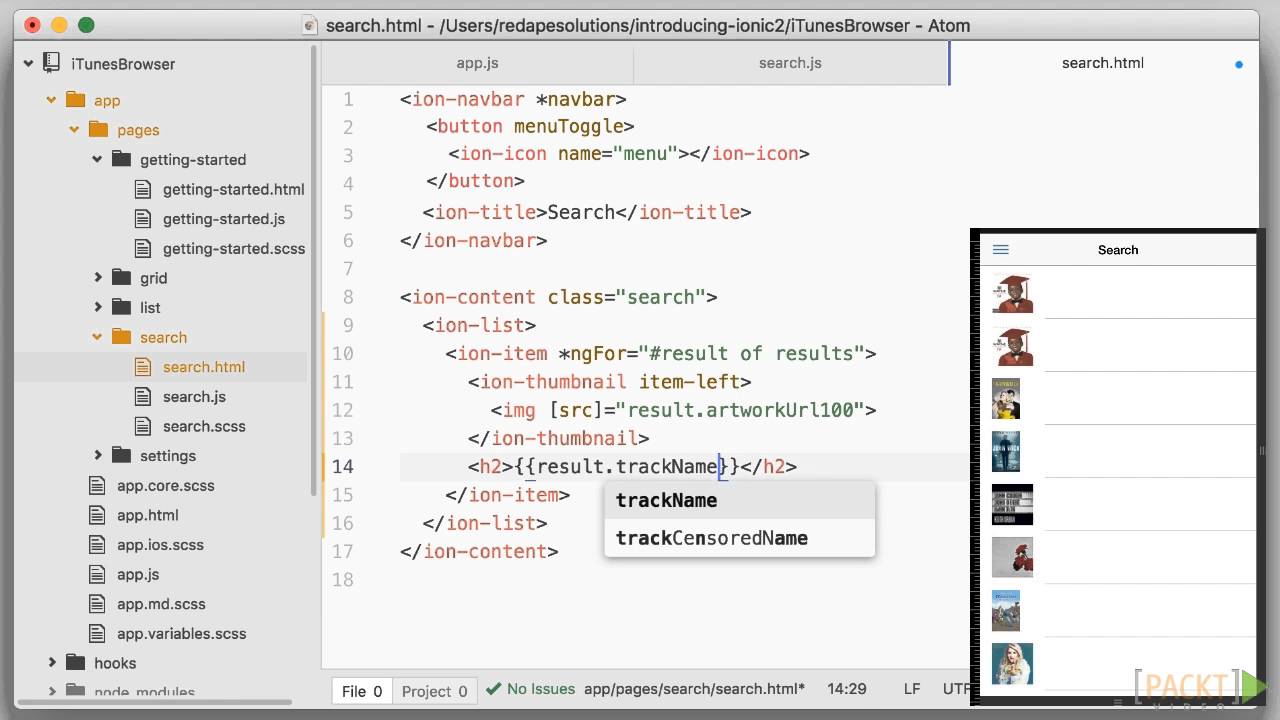Click the file path app/pages/search/search.html
The image size is (1280, 720).
[x=694, y=689]
